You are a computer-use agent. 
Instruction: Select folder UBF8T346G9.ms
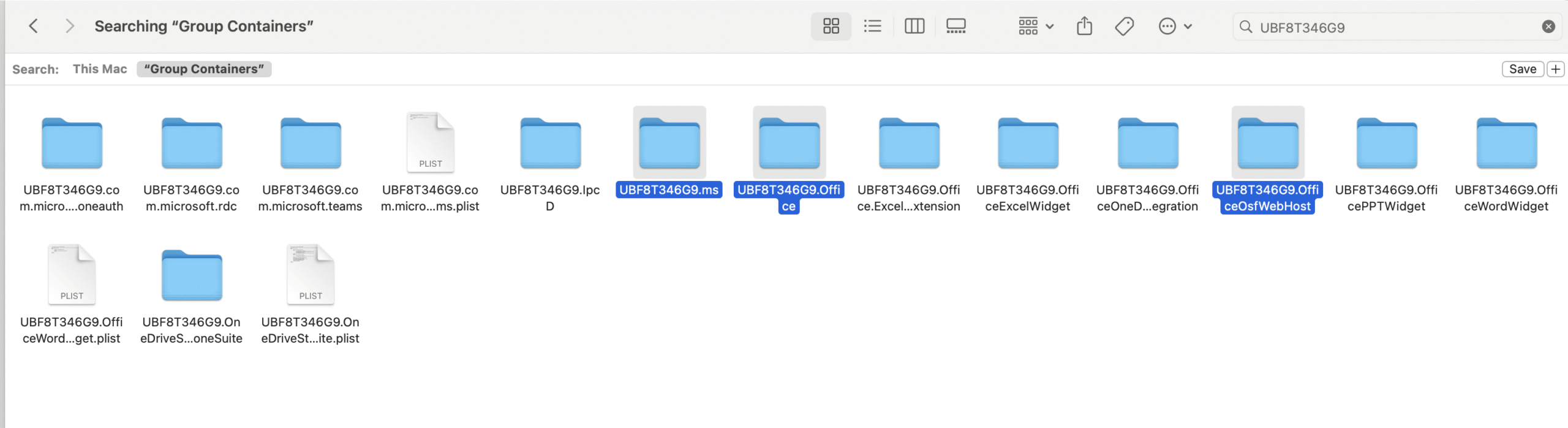pyautogui.click(x=669, y=143)
